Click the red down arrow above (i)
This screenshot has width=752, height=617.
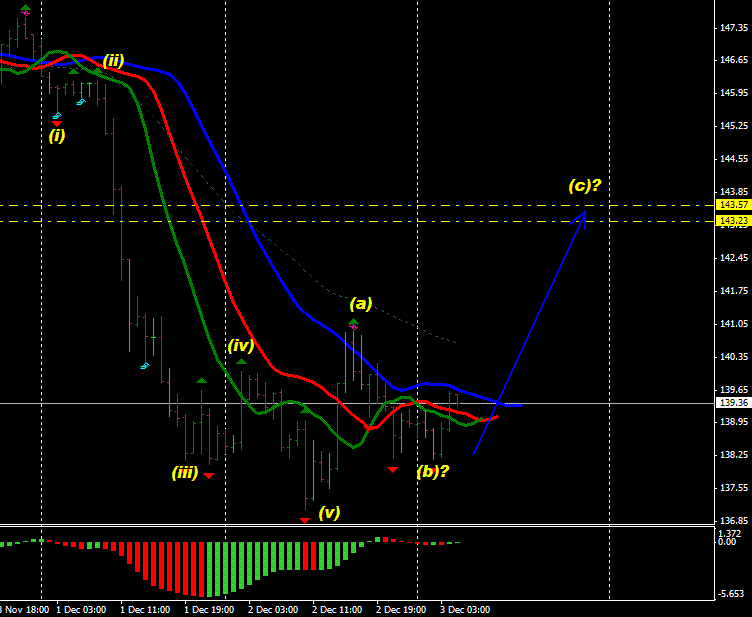[x=57, y=124]
